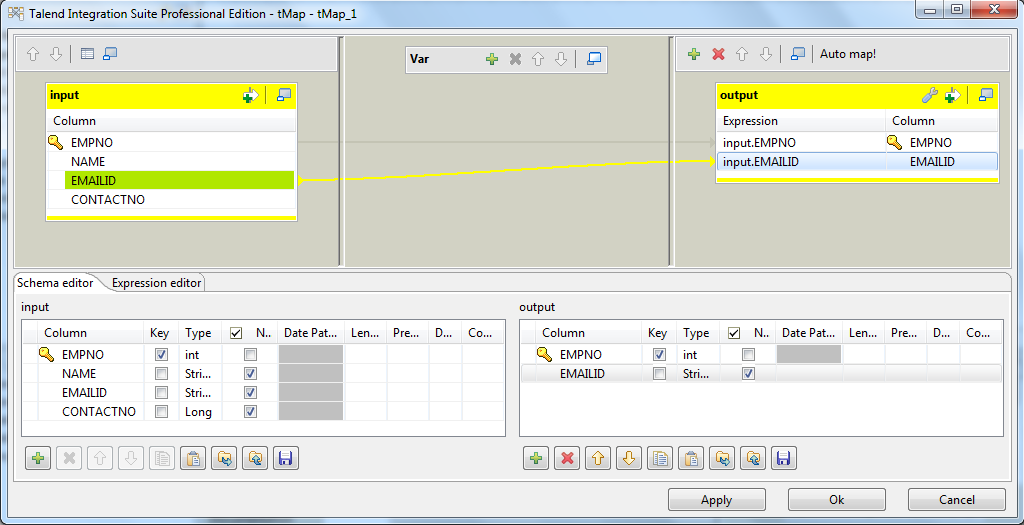The image size is (1024, 525).
Task: Minimize the yellow input table
Action: 283,95
